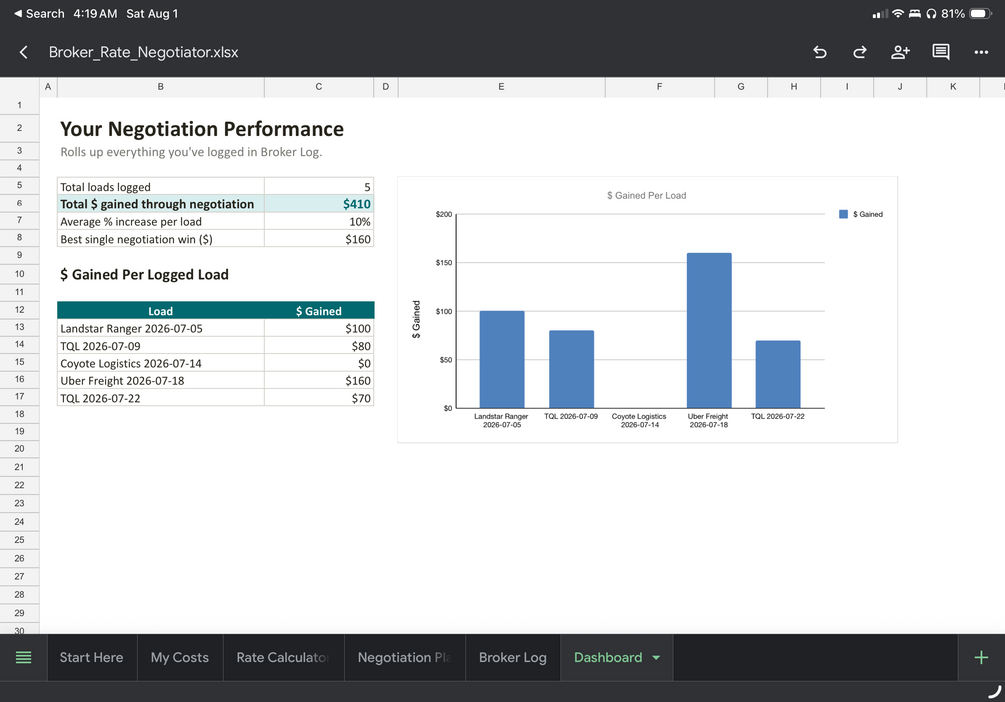Screen dimensions: 1005x702
Task: Tap the back arrow next to filename
Action: (x=24, y=52)
